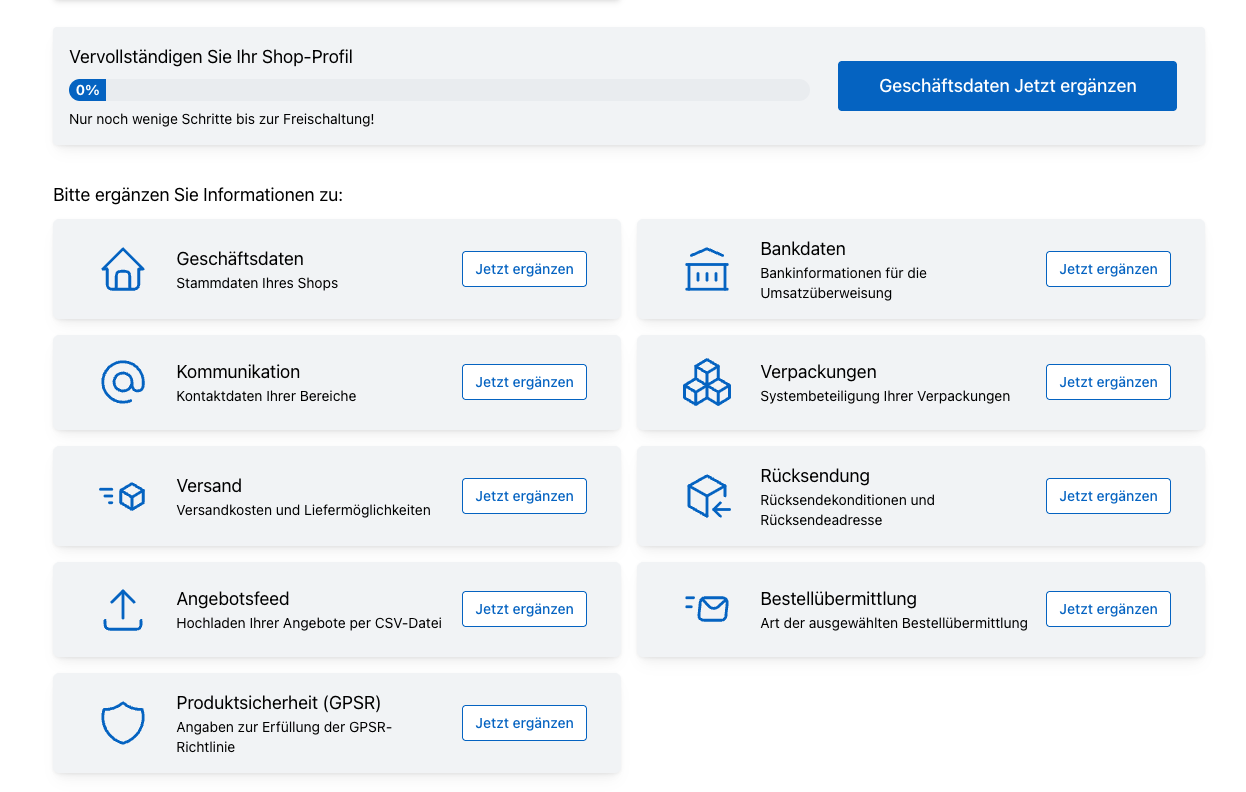The height and width of the screenshot is (792, 1246).
Task: Click the bank building icon for Bankdaten
Action: tap(707, 269)
